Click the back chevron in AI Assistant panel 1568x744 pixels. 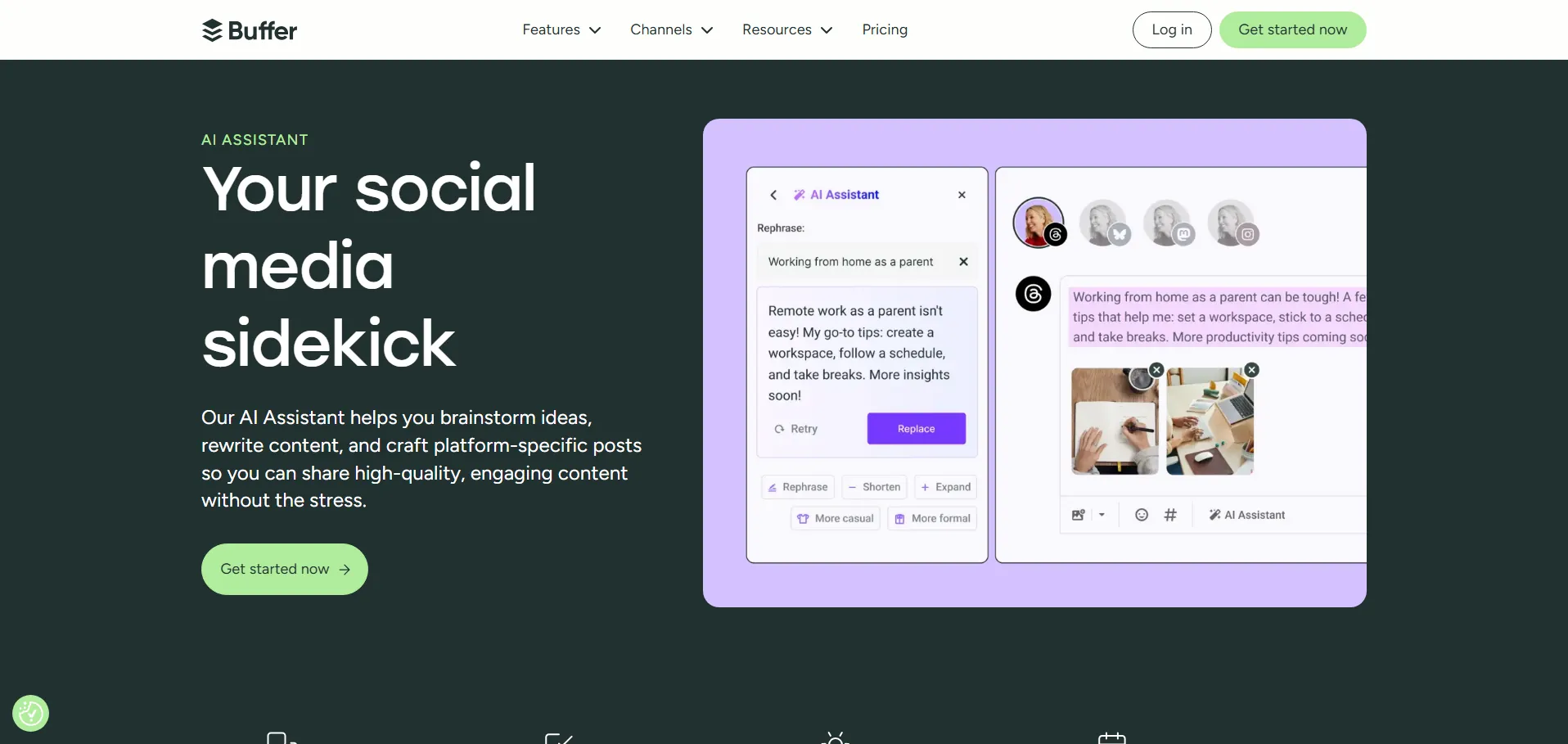[x=773, y=195]
